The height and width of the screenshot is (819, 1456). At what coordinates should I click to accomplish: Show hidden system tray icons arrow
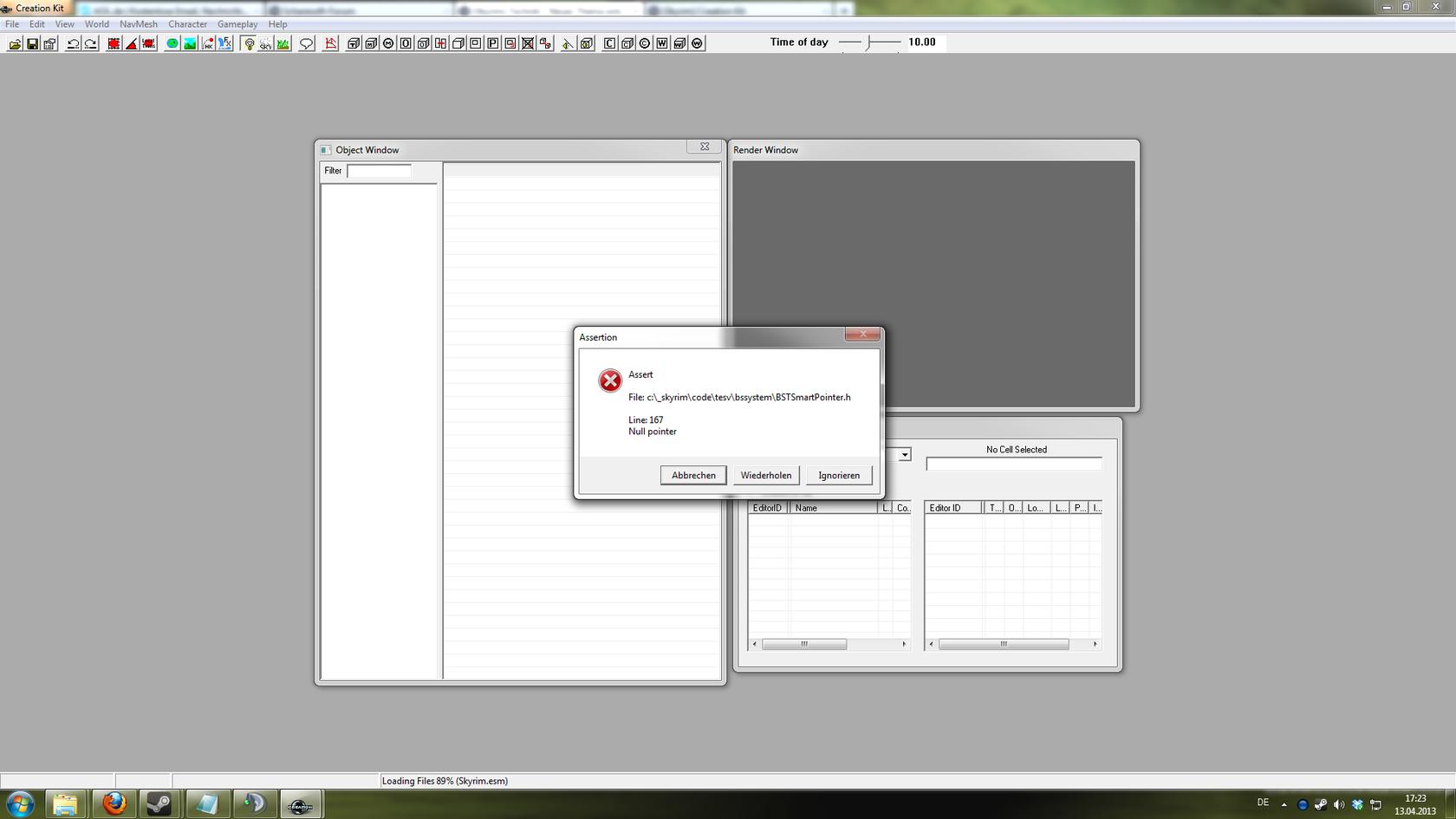point(1284,804)
